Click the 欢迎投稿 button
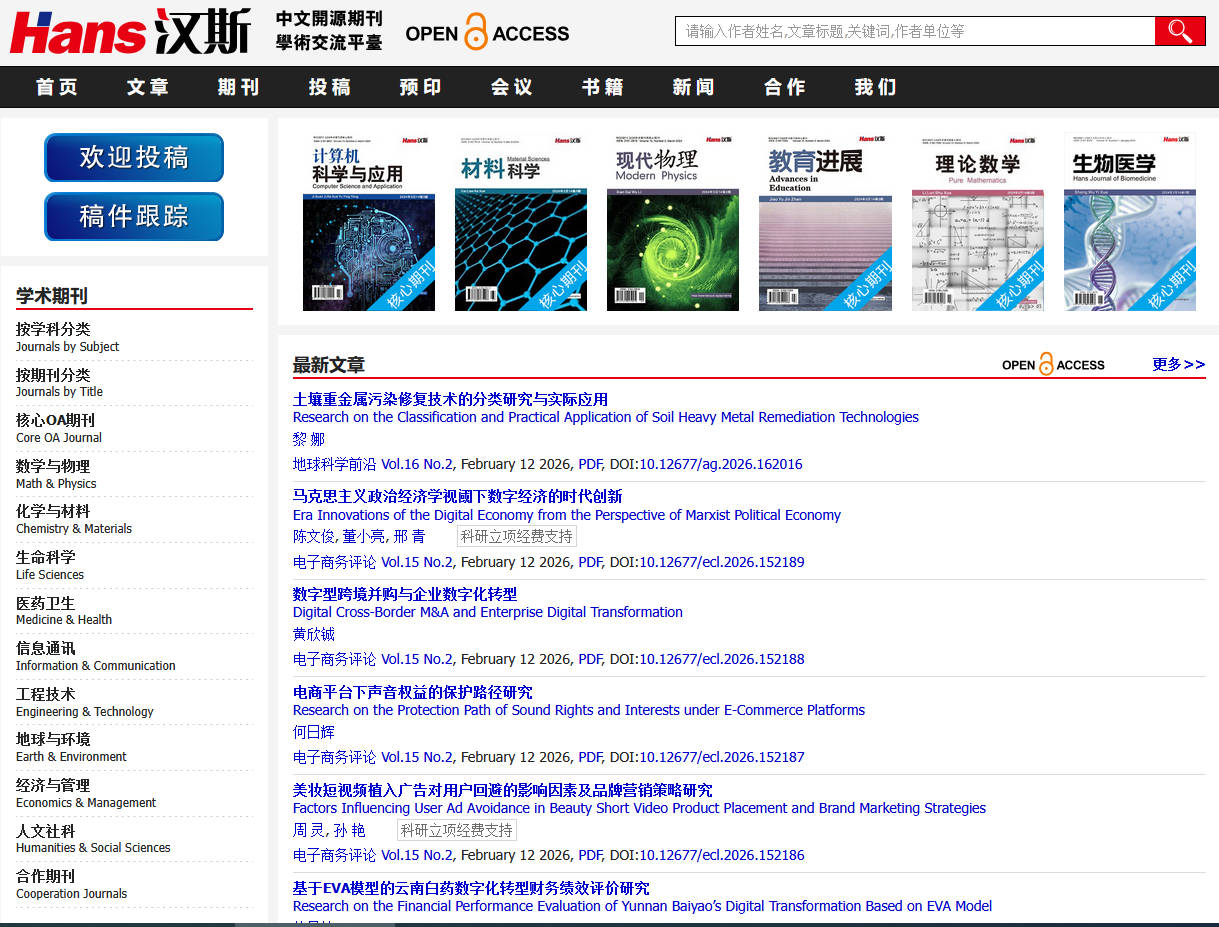The width and height of the screenshot is (1219, 927). [133, 157]
